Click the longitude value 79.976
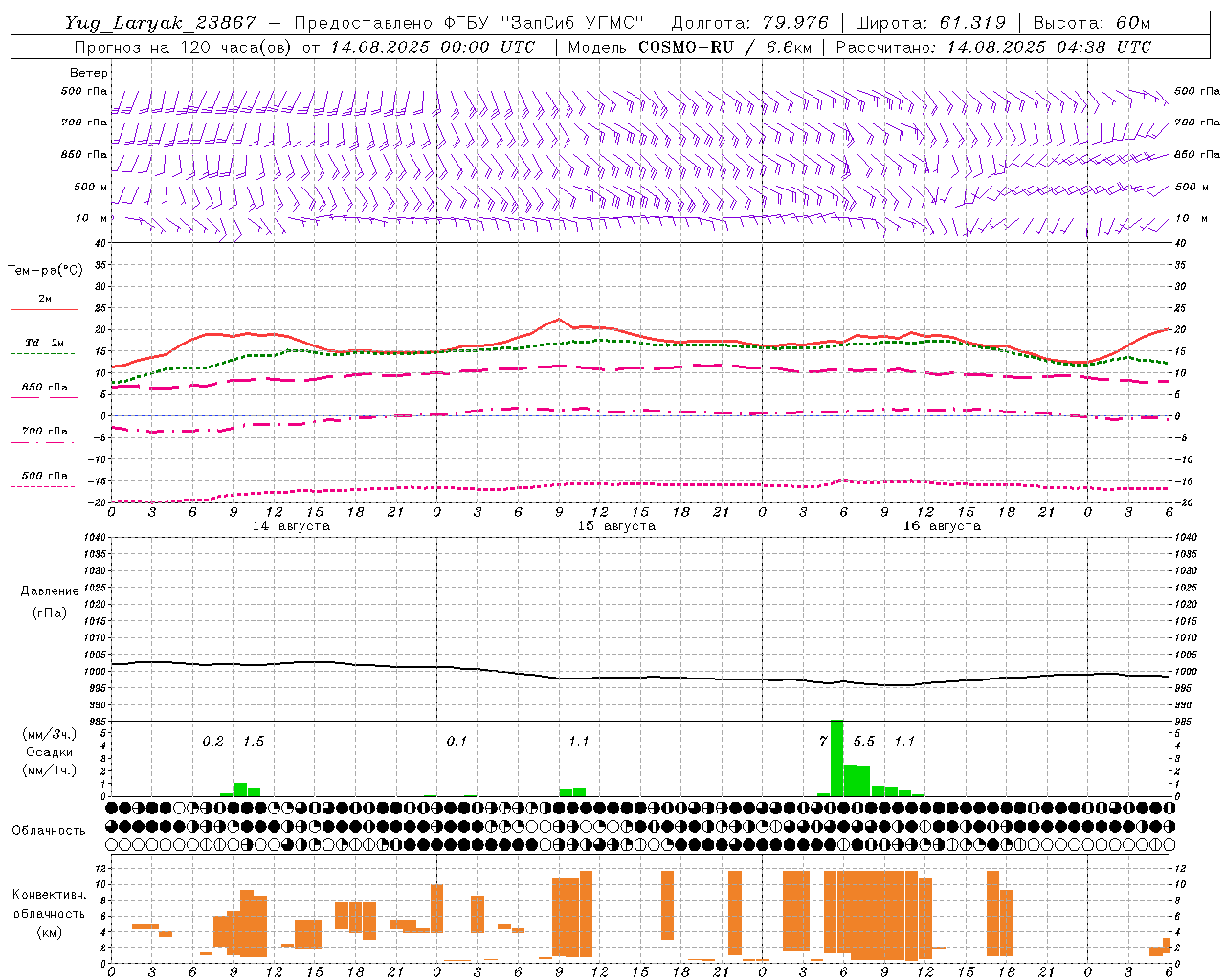1225x980 pixels. click(x=797, y=23)
